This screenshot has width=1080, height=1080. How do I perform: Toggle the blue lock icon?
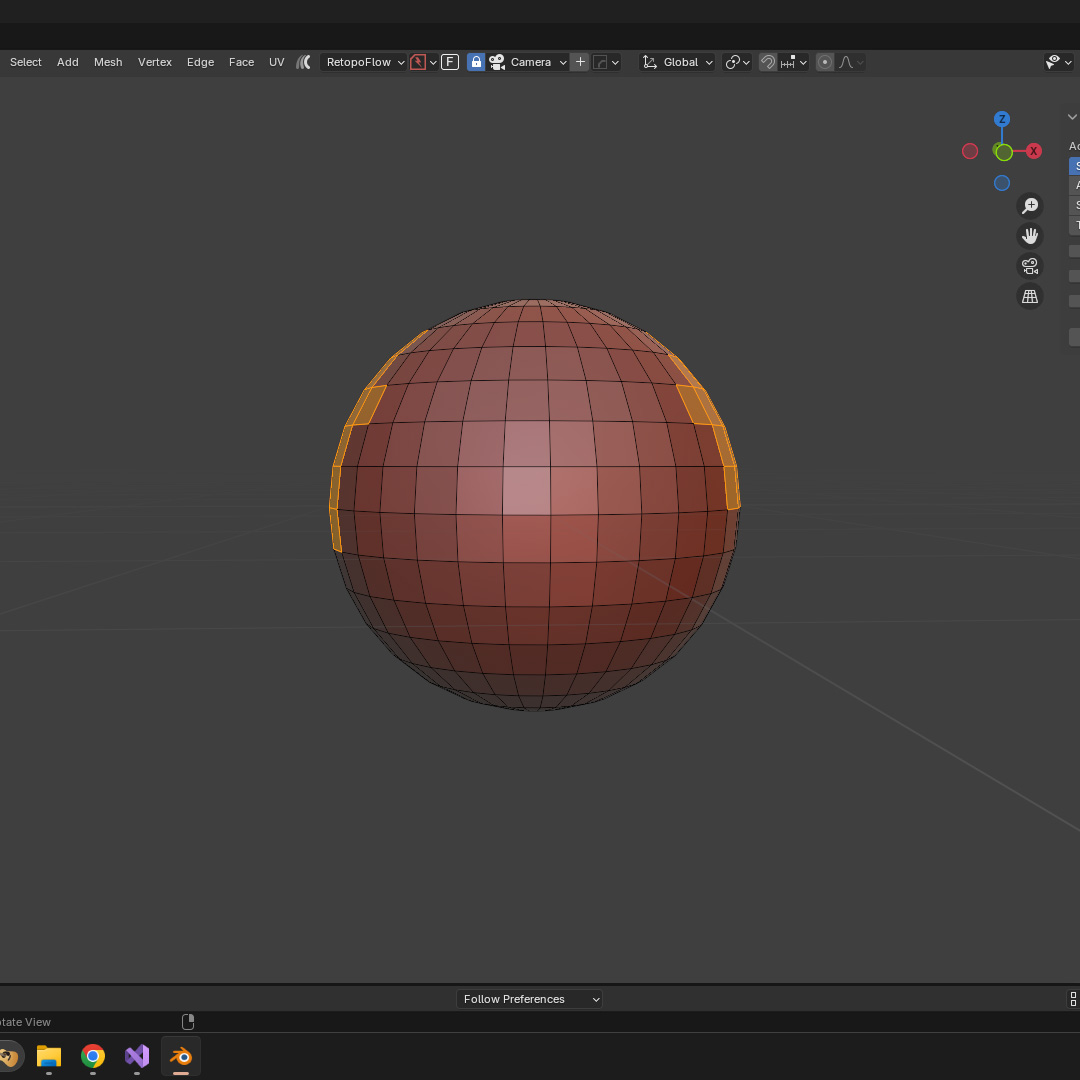[476, 62]
